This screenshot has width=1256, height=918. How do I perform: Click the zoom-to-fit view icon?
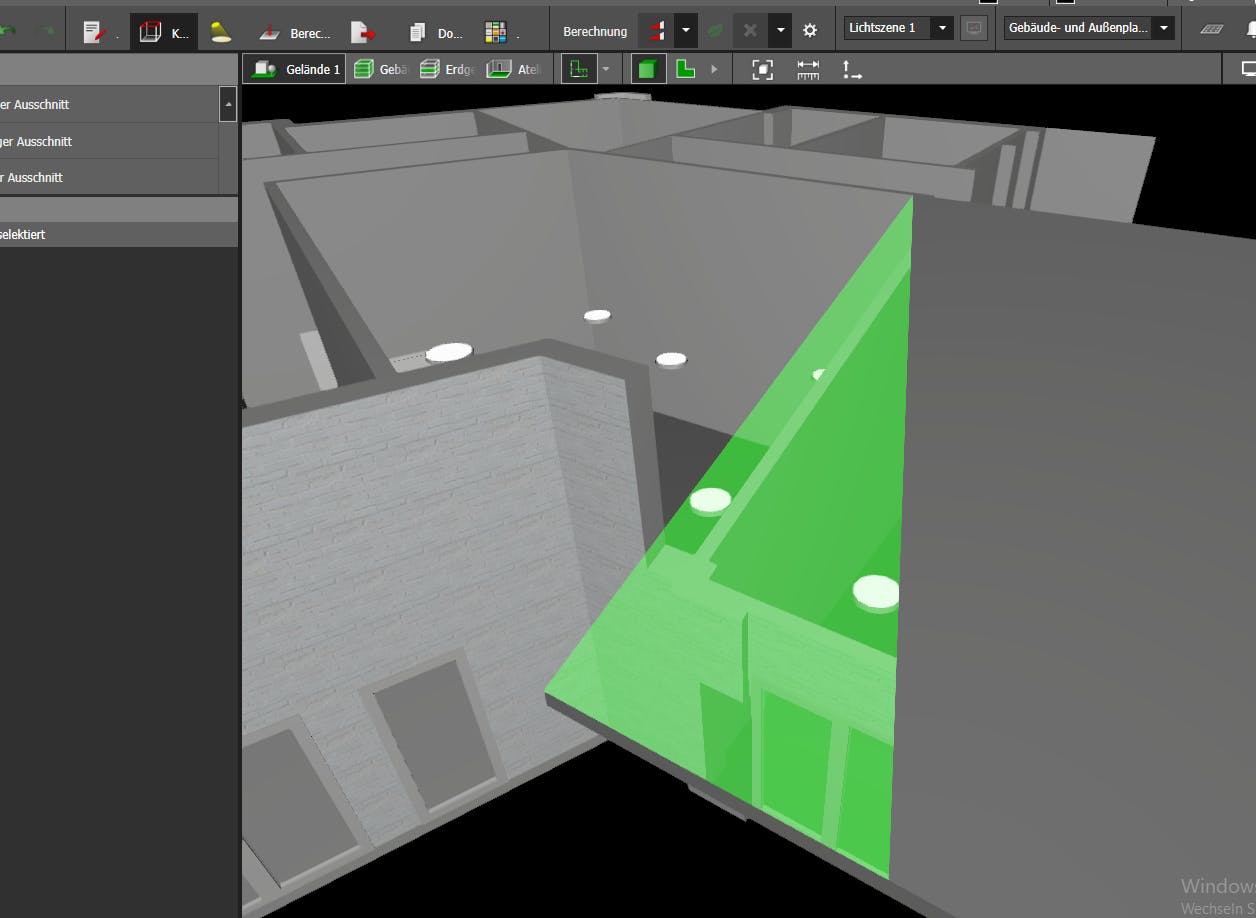[762, 69]
